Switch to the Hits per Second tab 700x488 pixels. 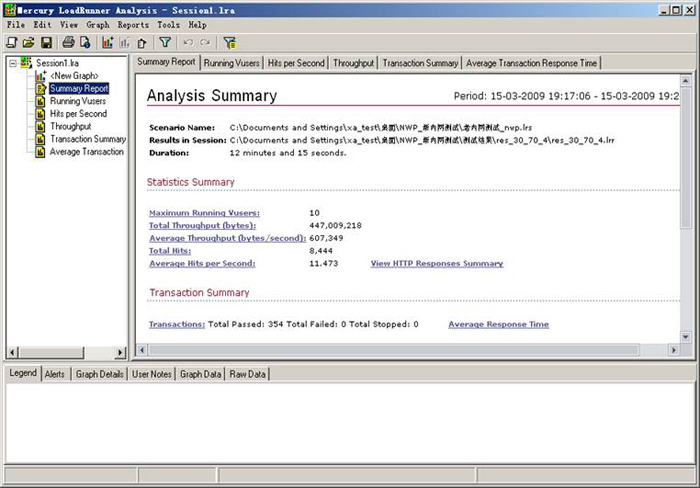296,63
